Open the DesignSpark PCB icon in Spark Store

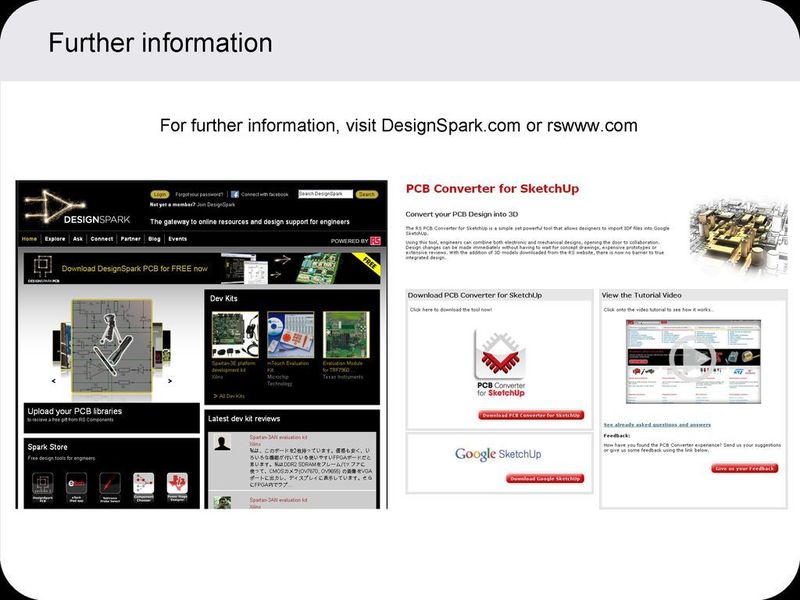tap(43, 487)
